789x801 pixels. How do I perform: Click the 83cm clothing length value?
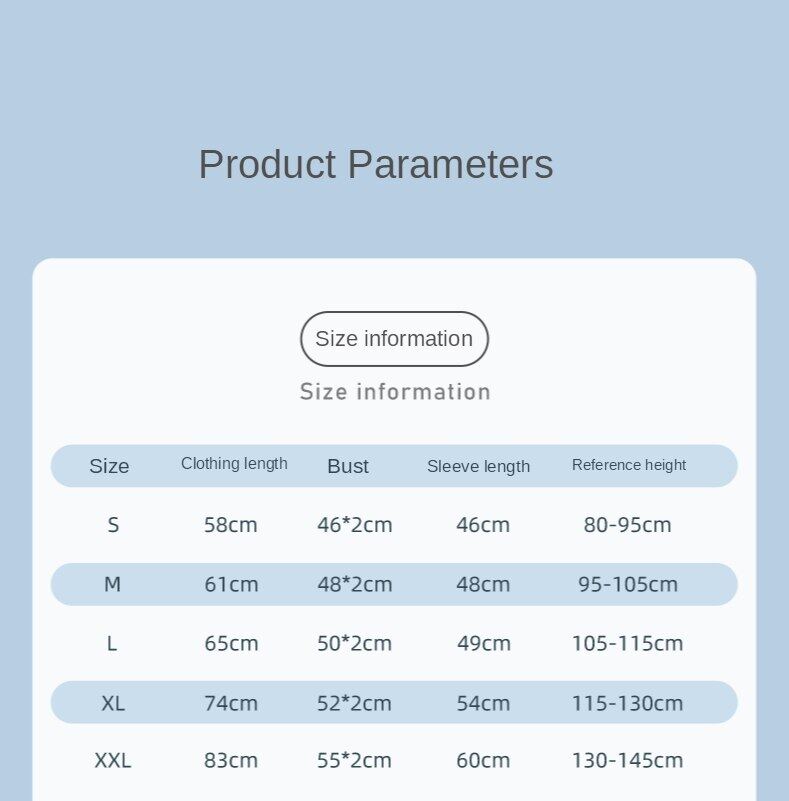pyautogui.click(x=231, y=761)
